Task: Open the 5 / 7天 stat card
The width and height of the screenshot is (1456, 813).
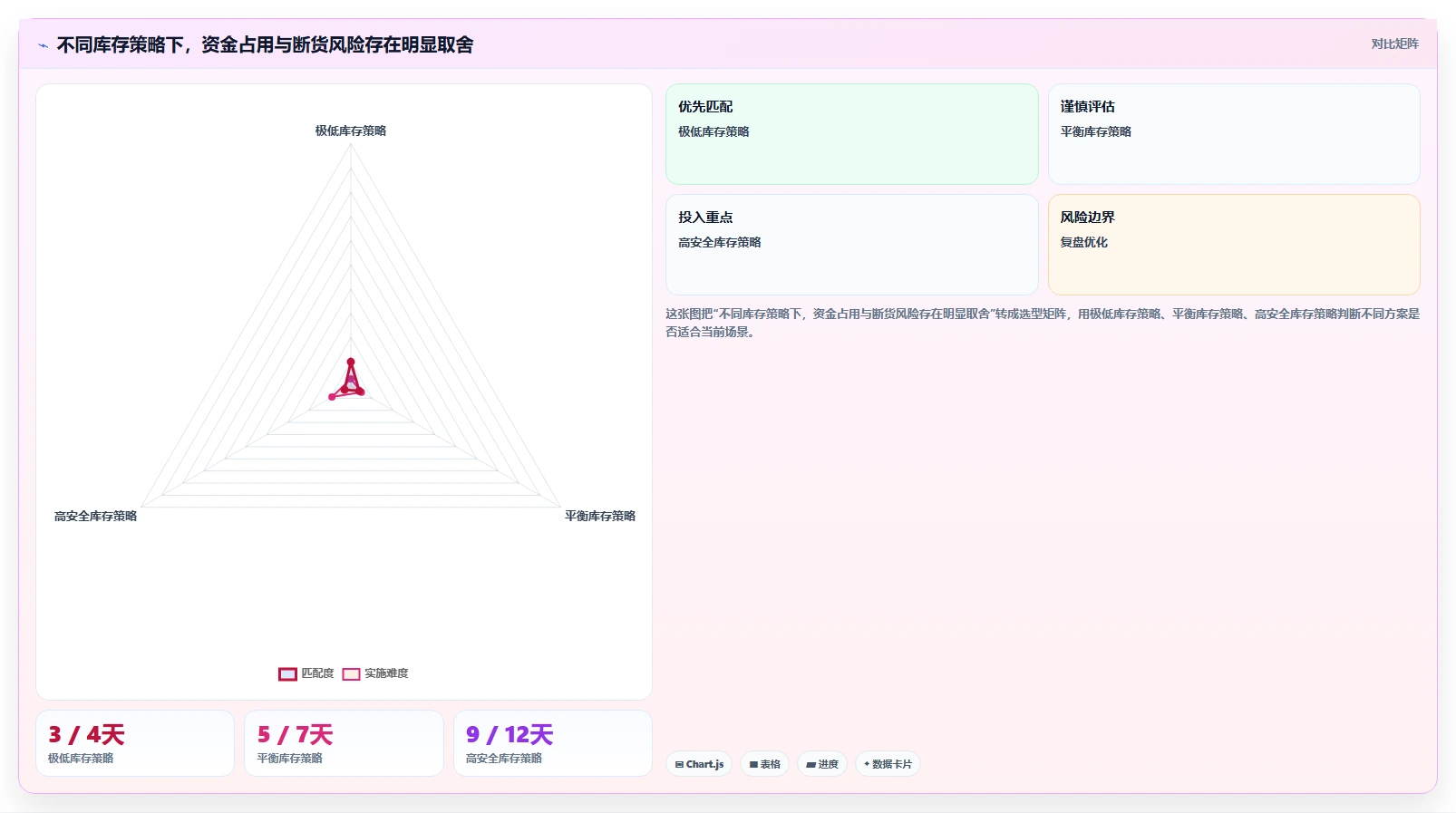Action: click(x=344, y=743)
